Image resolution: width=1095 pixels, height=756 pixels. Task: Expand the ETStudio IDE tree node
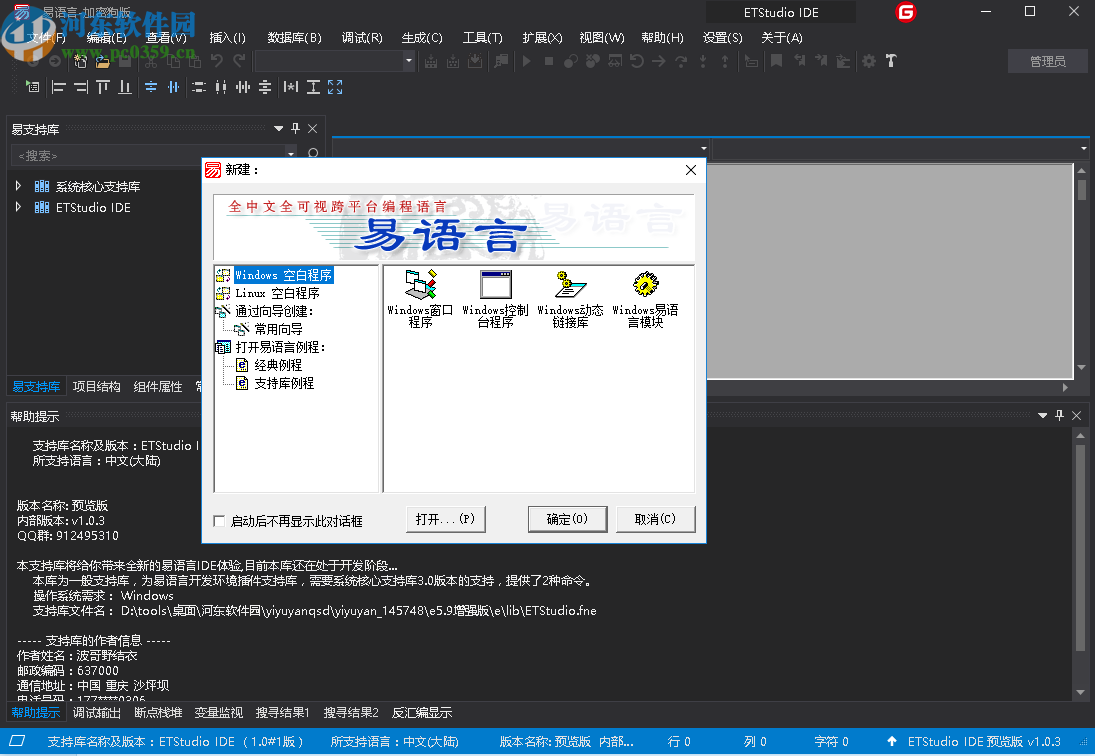(x=18, y=207)
